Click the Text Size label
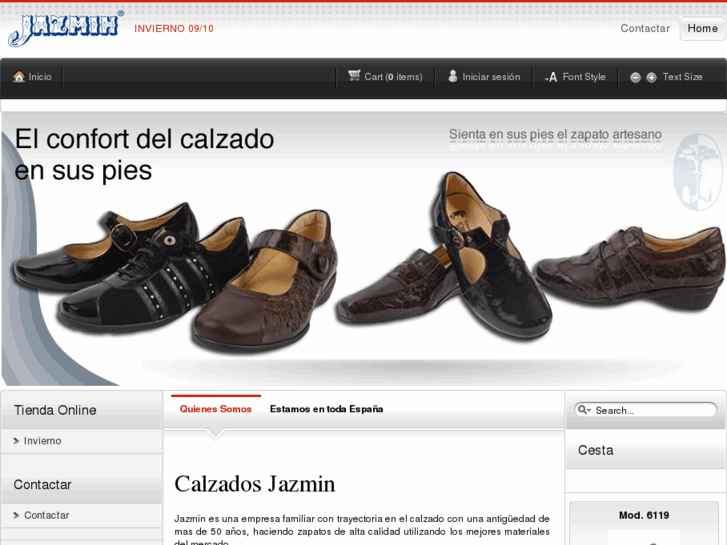The width and height of the screenshot is (727, 545). pos(682,77)
